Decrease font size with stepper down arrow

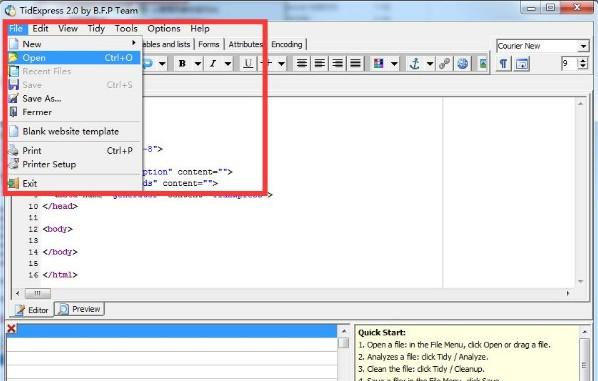click(583, 66)
